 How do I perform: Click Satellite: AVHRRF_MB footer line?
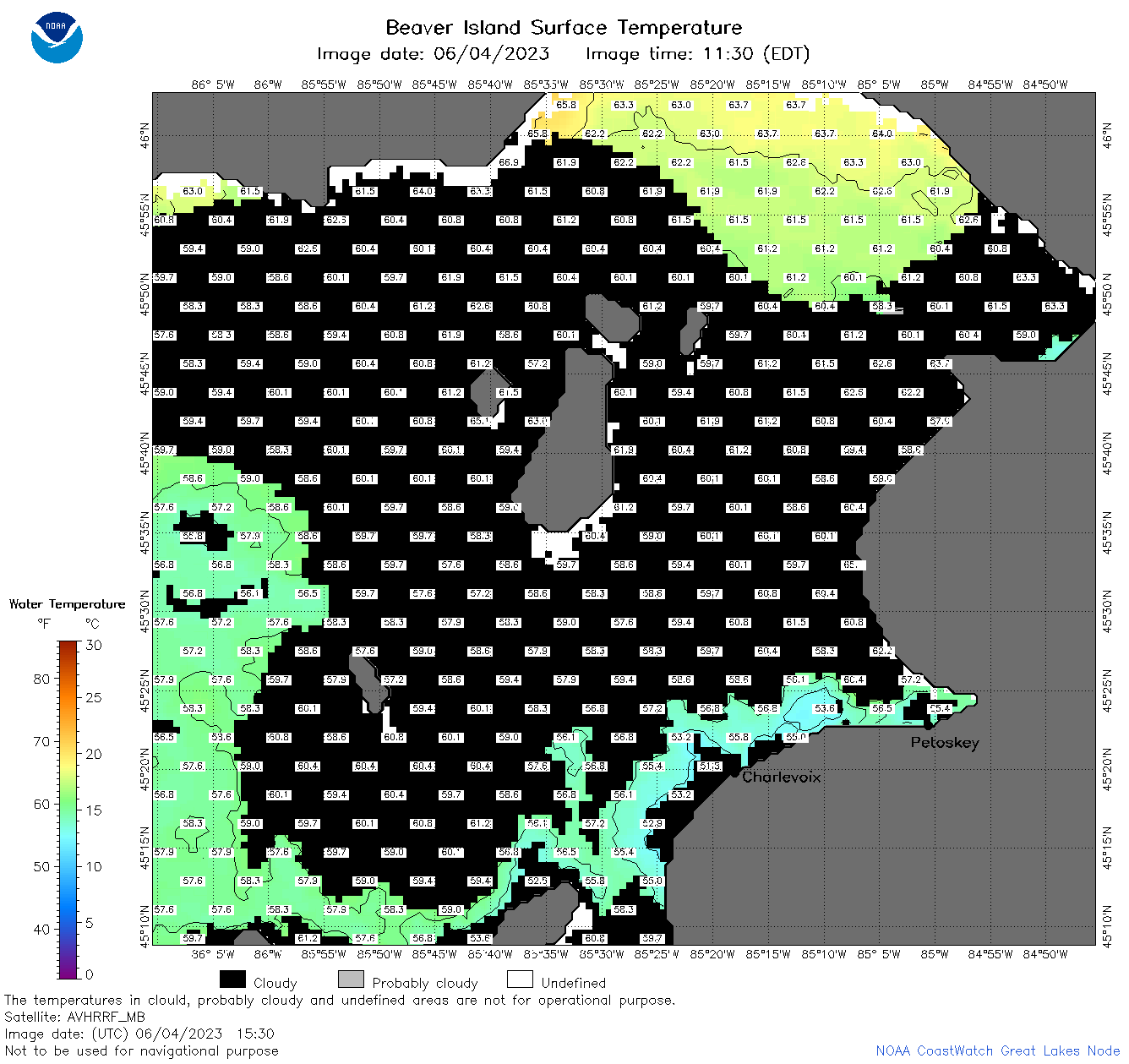tap(74, 1017)
